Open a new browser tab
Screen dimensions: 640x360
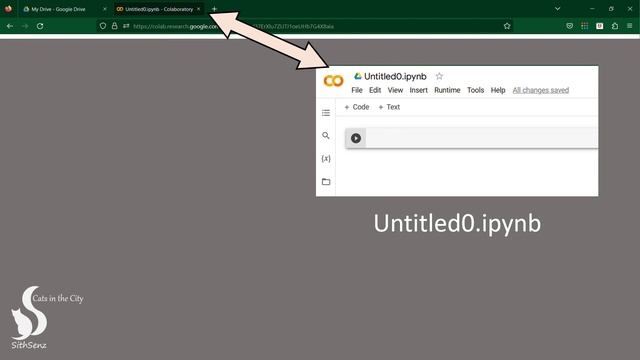tap(214, 9)
